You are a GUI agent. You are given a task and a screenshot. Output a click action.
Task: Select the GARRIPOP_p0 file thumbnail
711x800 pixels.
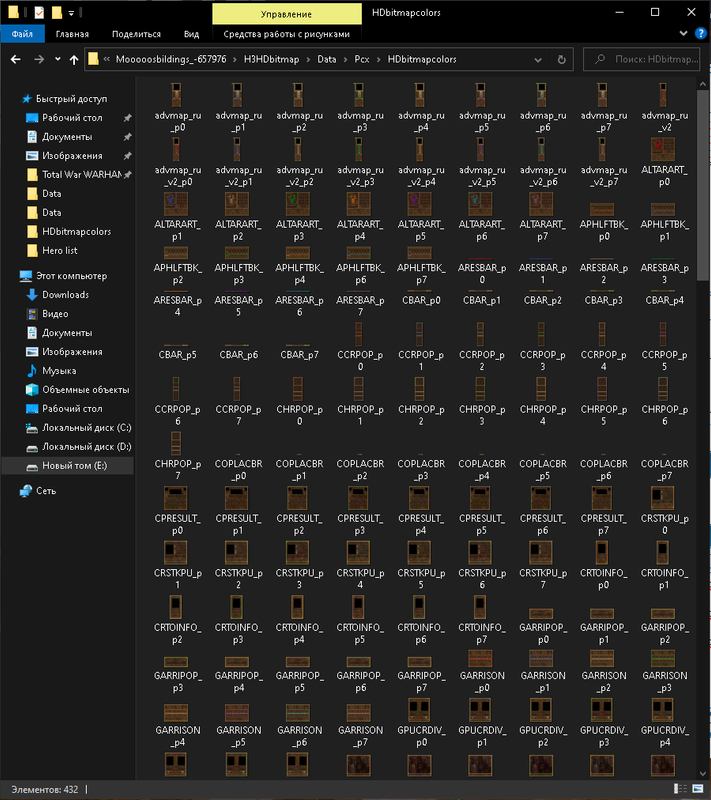(x=541, y=614)
